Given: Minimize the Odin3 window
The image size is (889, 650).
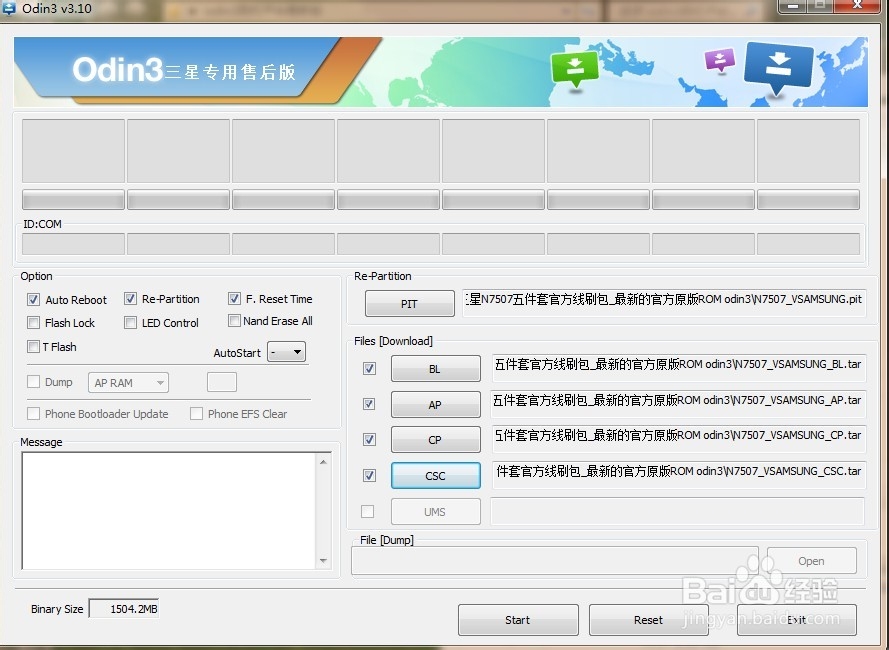Looking at the screenshot, I should pos(793,5).
